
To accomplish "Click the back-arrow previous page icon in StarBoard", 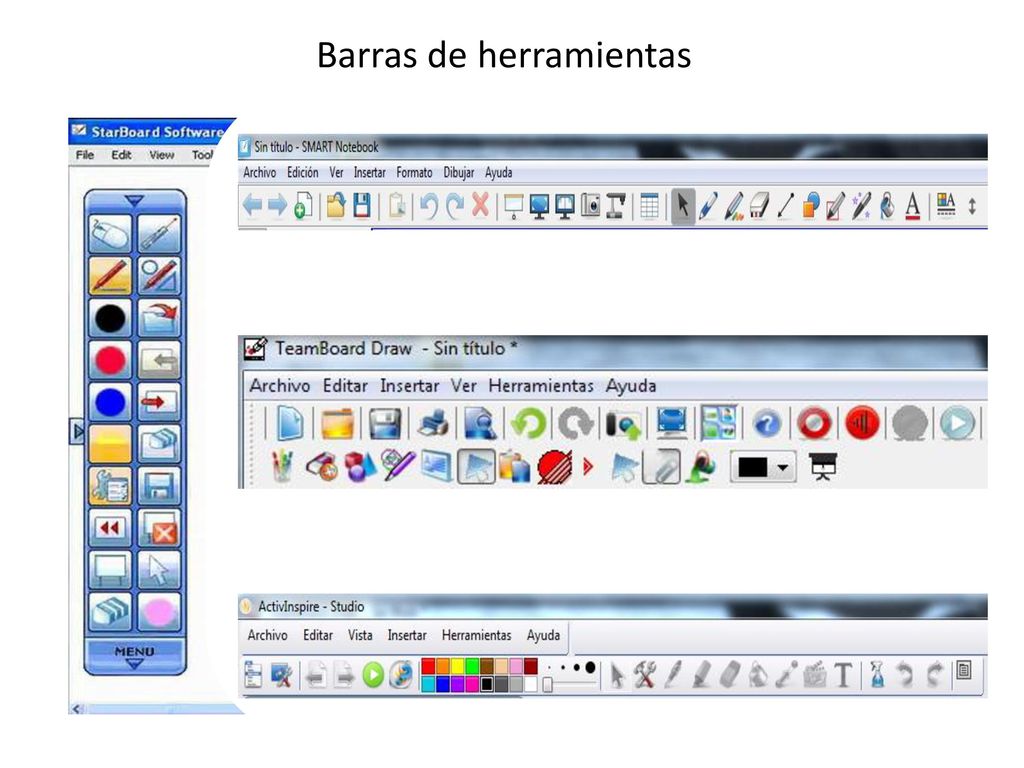I will pyautogui.click(x=159, y=360).
